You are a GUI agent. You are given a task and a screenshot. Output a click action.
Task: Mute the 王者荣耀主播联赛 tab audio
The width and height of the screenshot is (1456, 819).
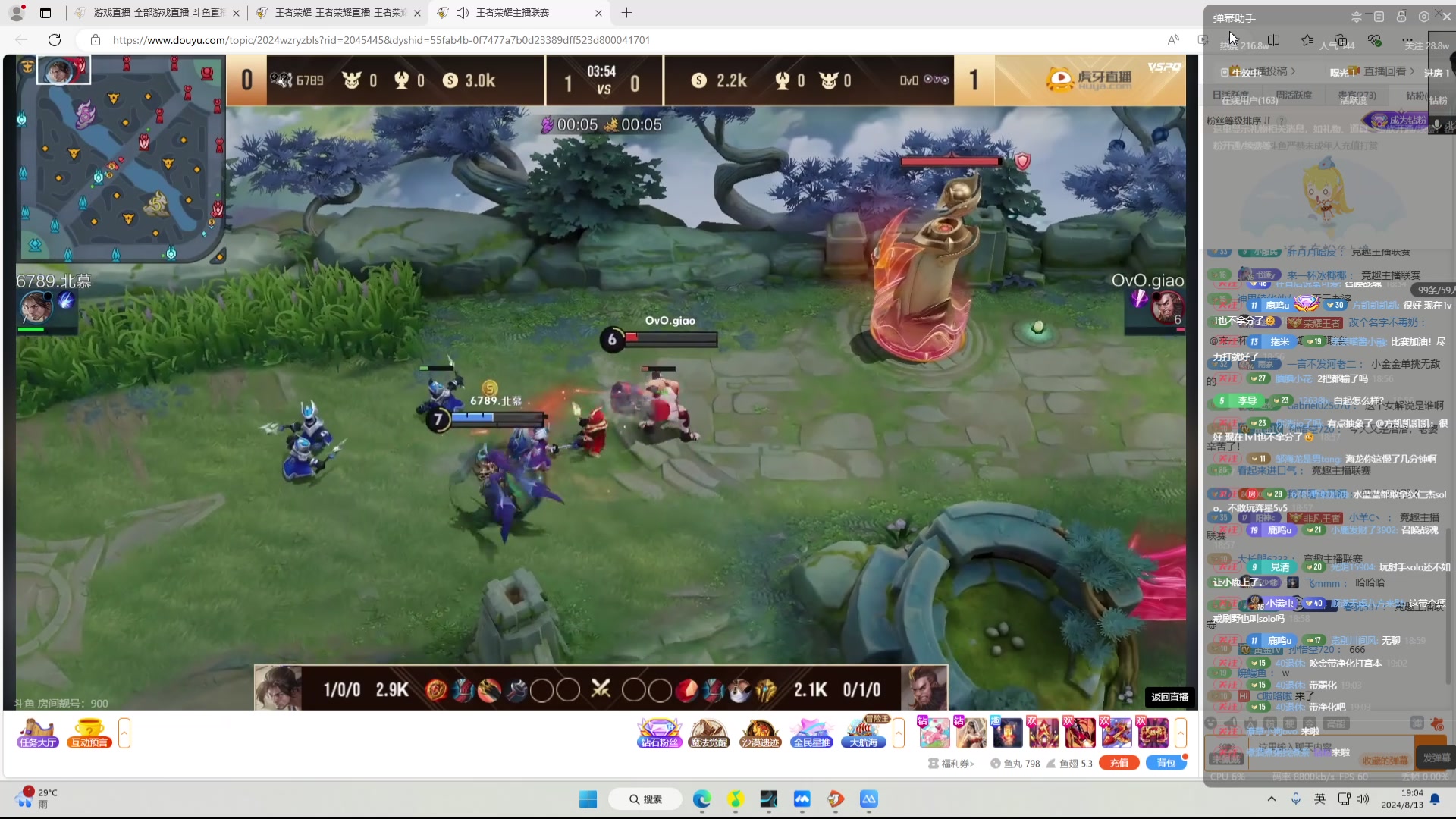(463, 13)
